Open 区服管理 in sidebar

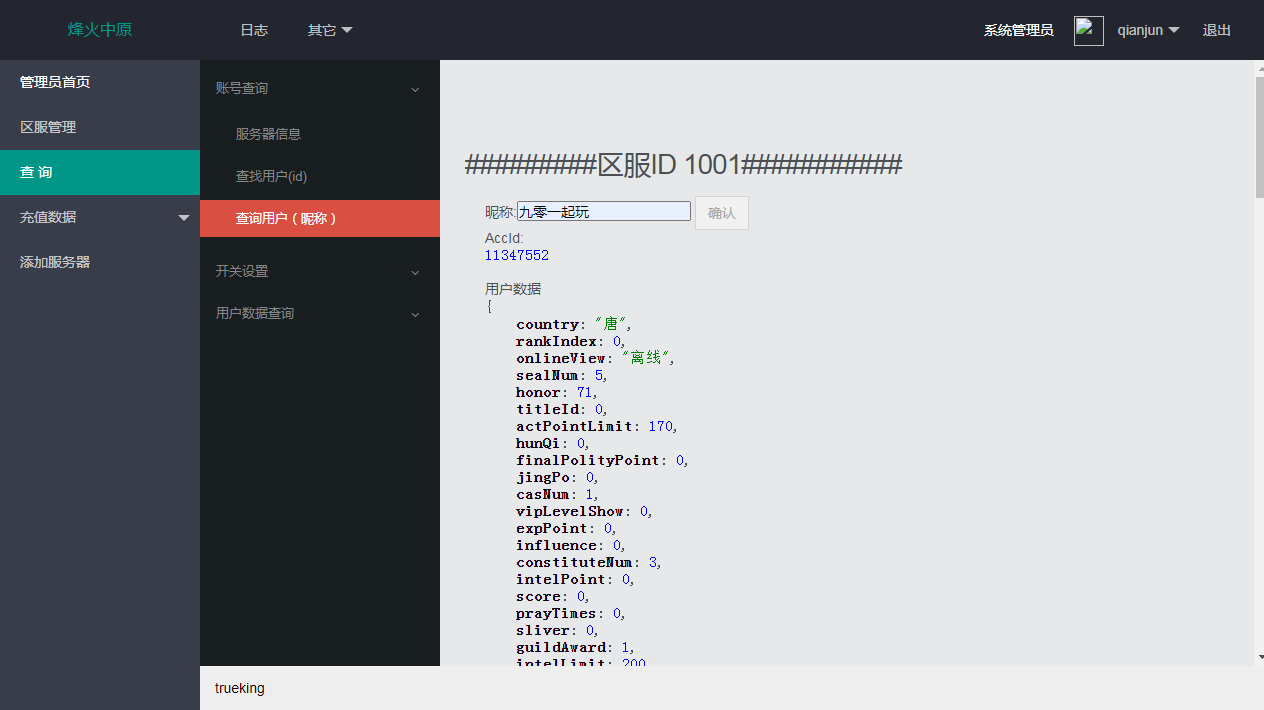click(48, 127)
